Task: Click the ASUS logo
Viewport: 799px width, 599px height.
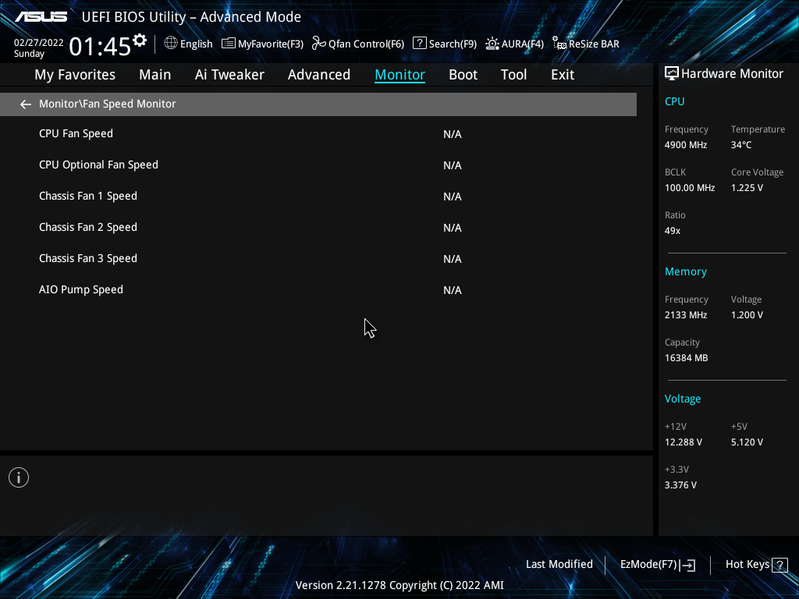Action: click(x=41, y=17)
